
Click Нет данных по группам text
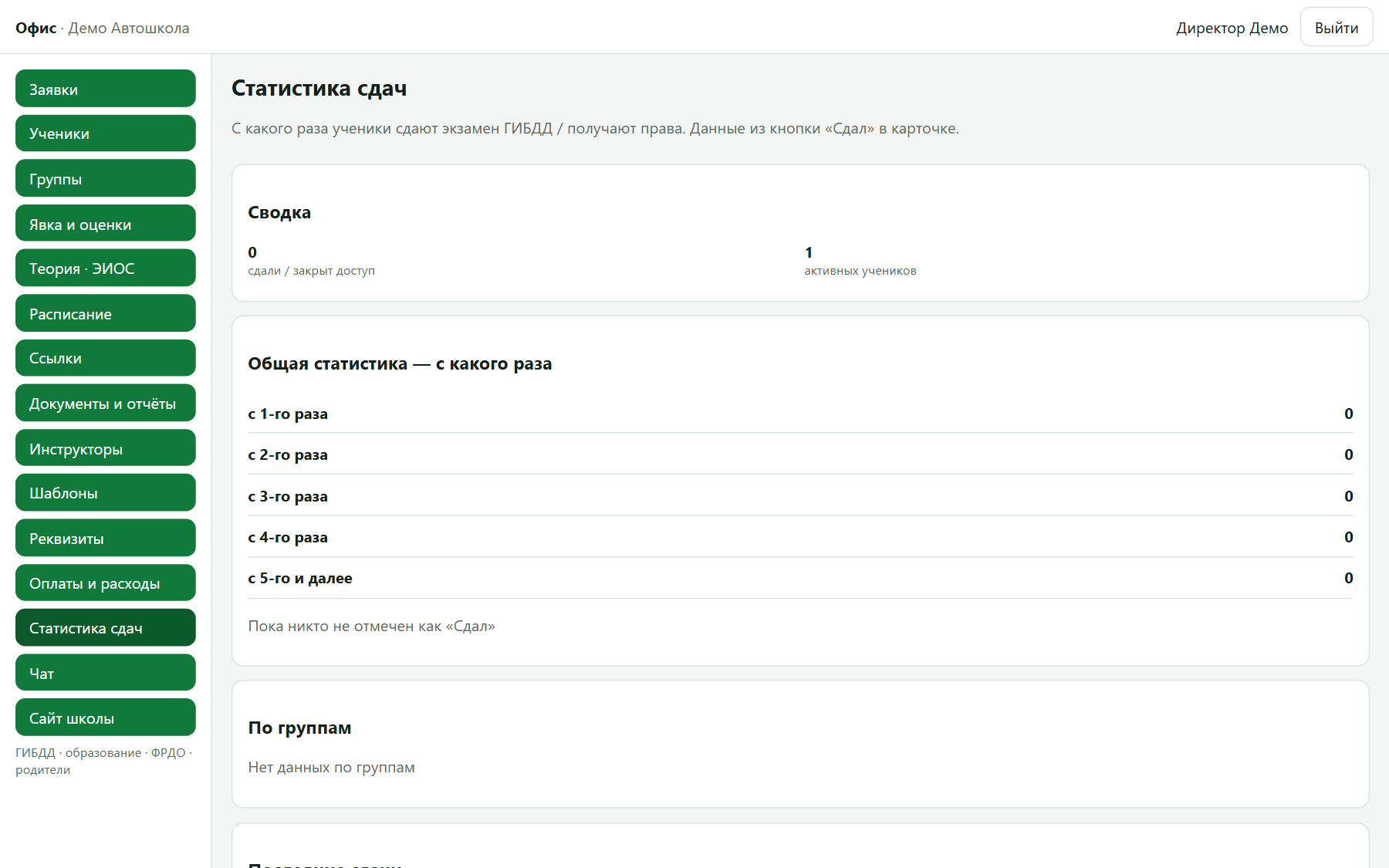(331, 767)
